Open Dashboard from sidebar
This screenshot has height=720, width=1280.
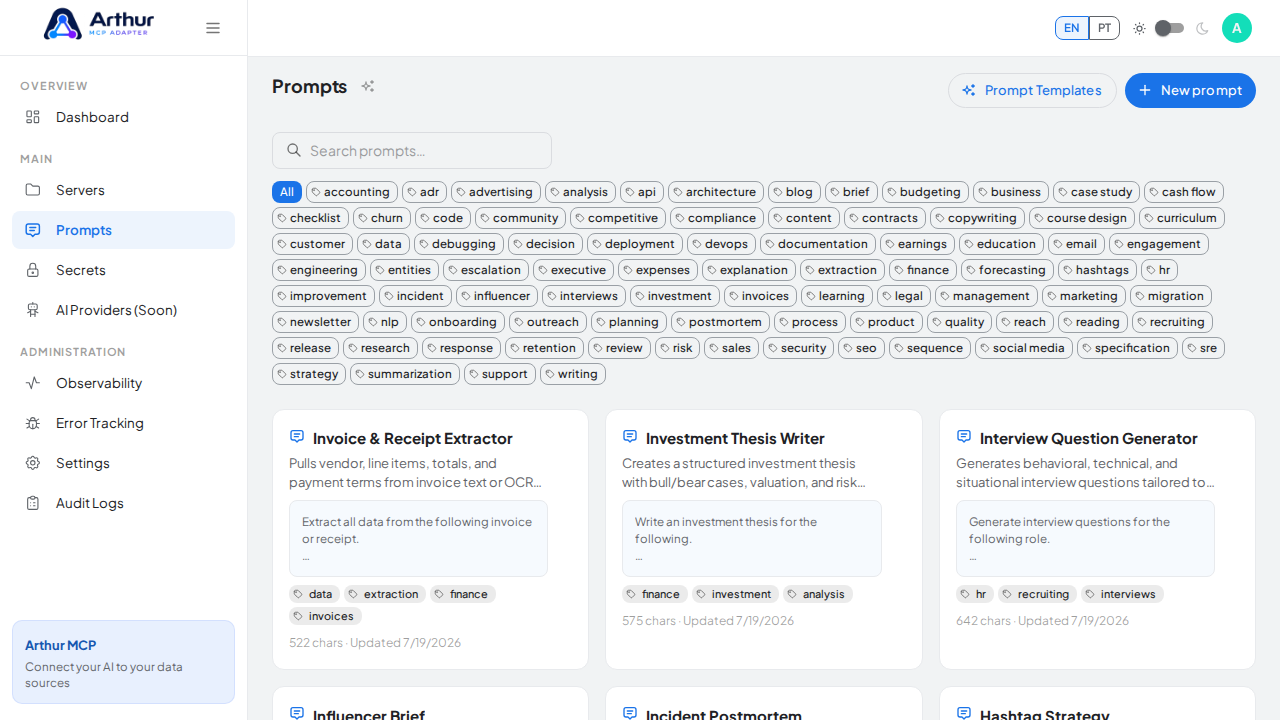(x=123, y=117)
